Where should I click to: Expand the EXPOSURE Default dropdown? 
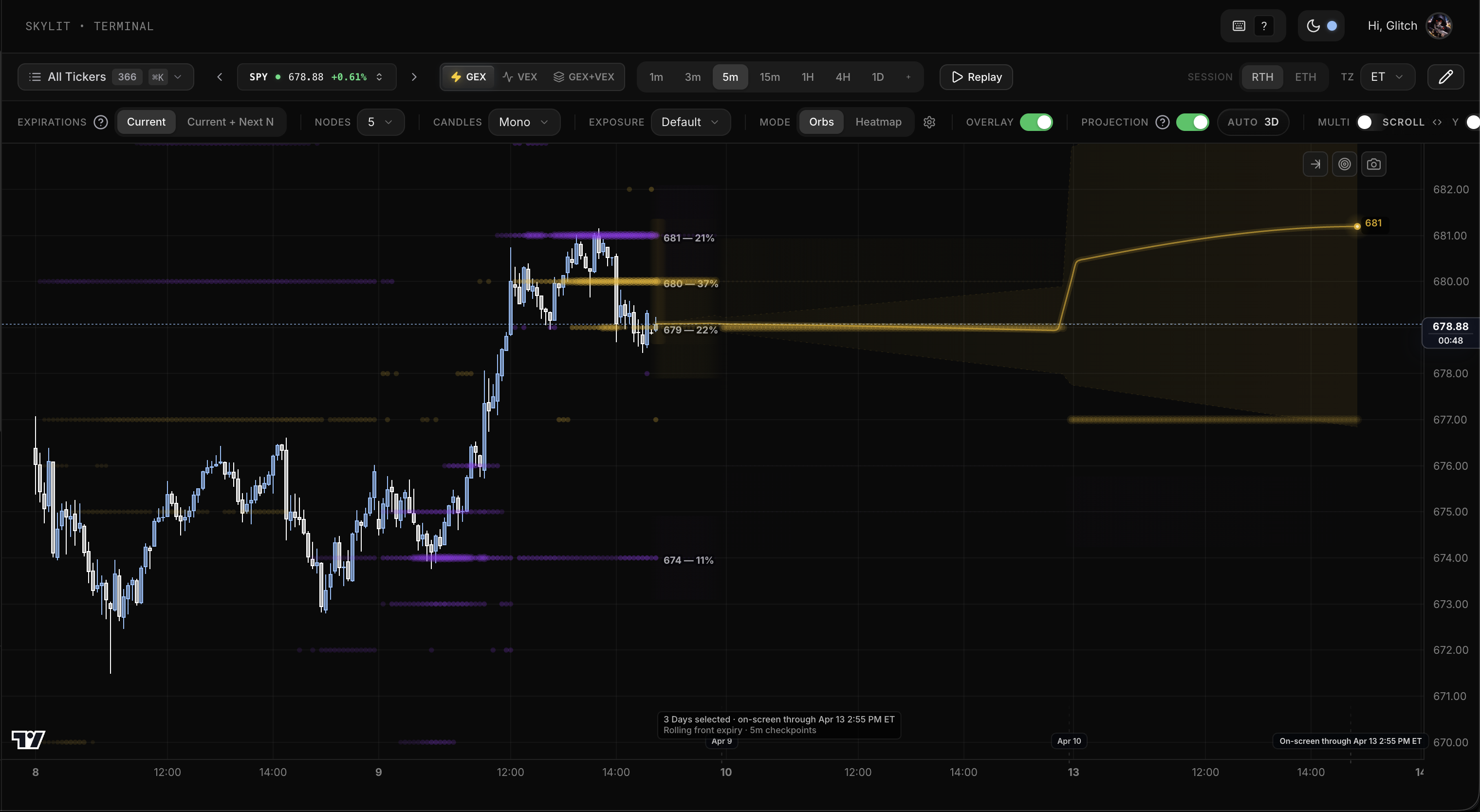[690, 122]
